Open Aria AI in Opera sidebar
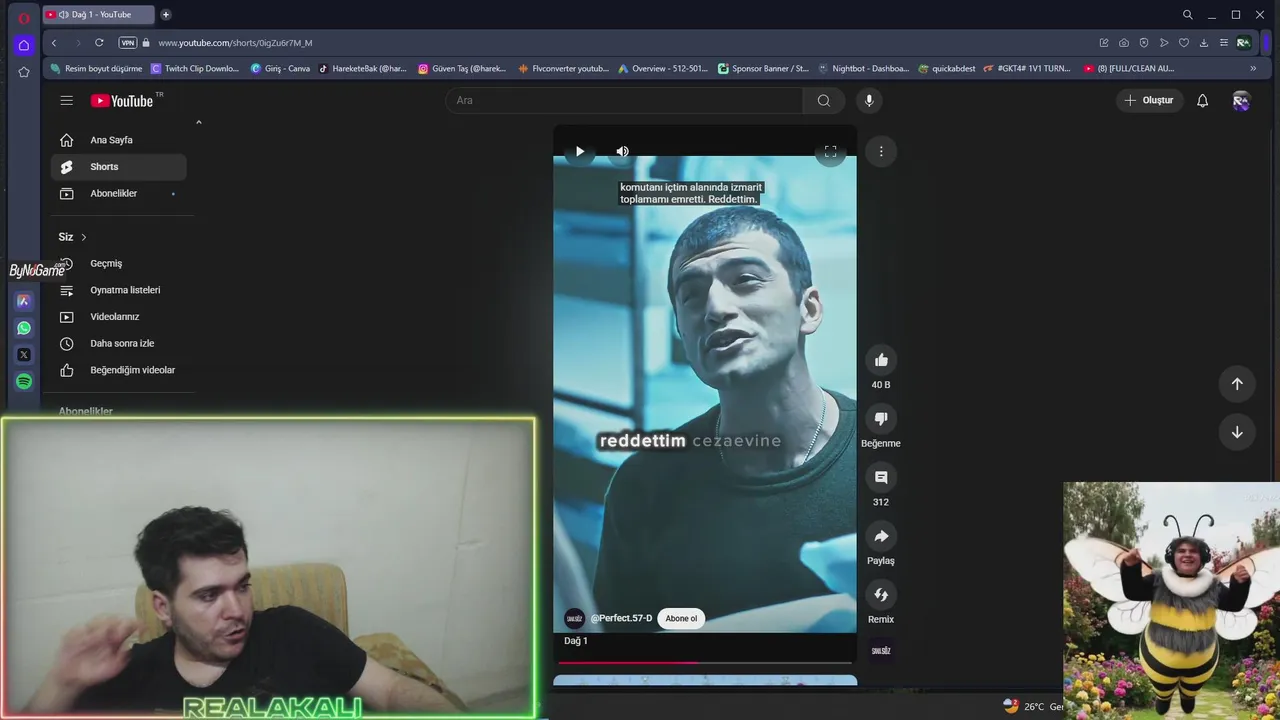The image size is (1280, 720). pyautogui.click(x=24, y=301)
